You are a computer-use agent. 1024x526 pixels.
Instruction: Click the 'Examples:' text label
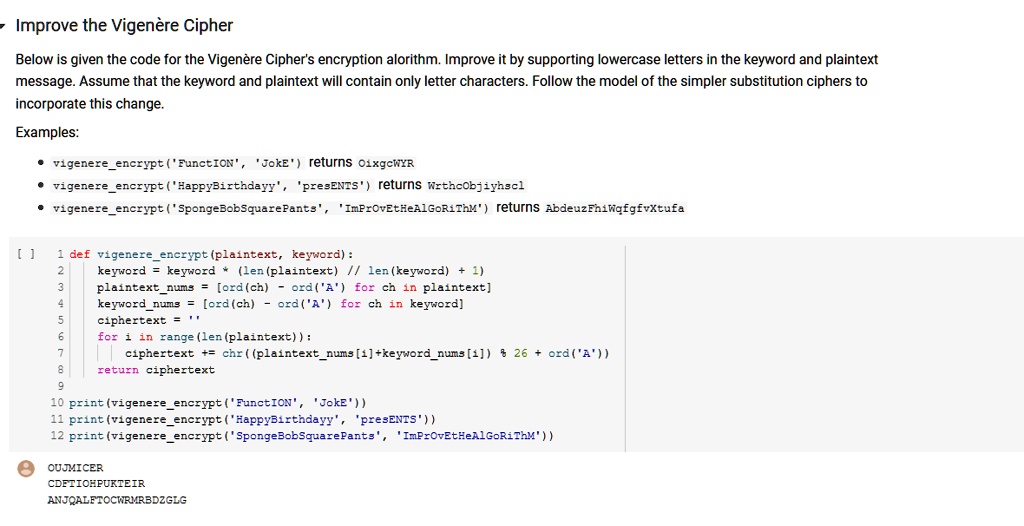[x=47, y=133]
